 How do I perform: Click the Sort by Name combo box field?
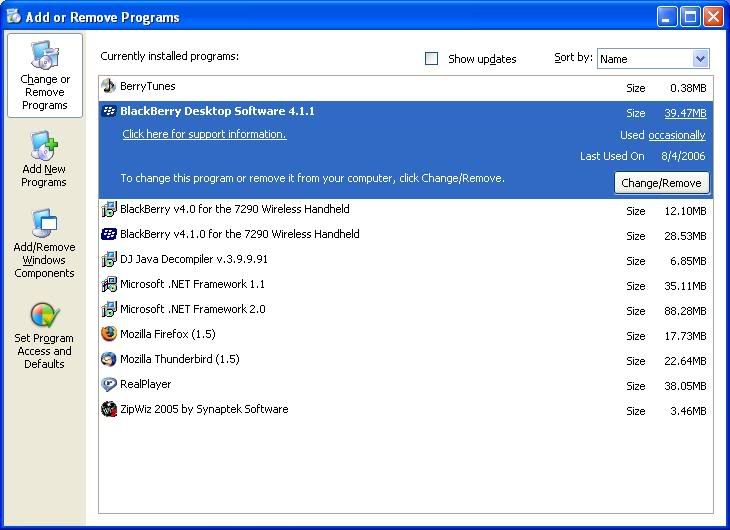pyautogui.click(x=653, y=59)
